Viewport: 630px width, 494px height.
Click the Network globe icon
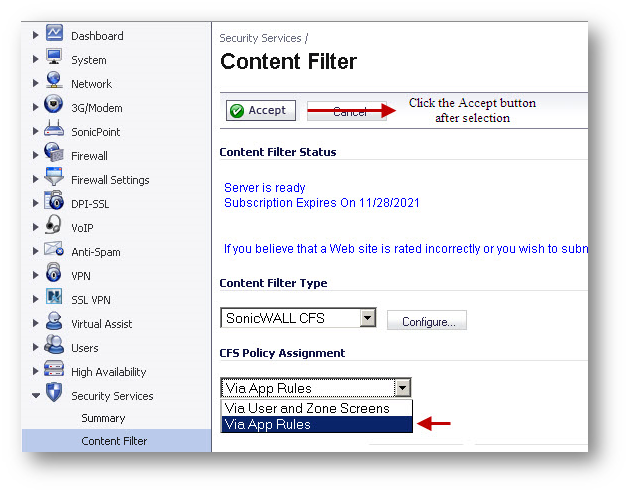pos(54,84)
